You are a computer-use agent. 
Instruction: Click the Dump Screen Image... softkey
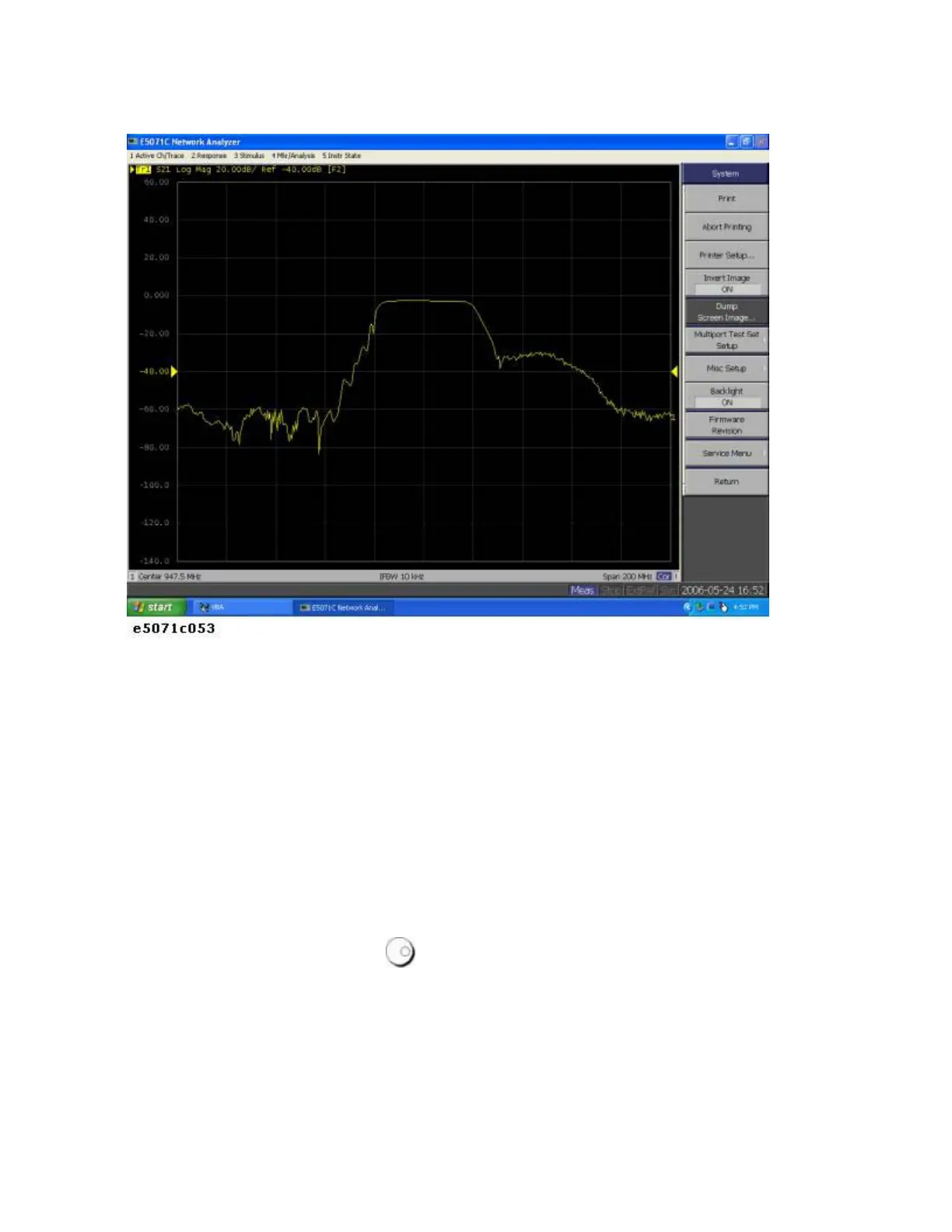pyautogui.click(x=726, y=312)
